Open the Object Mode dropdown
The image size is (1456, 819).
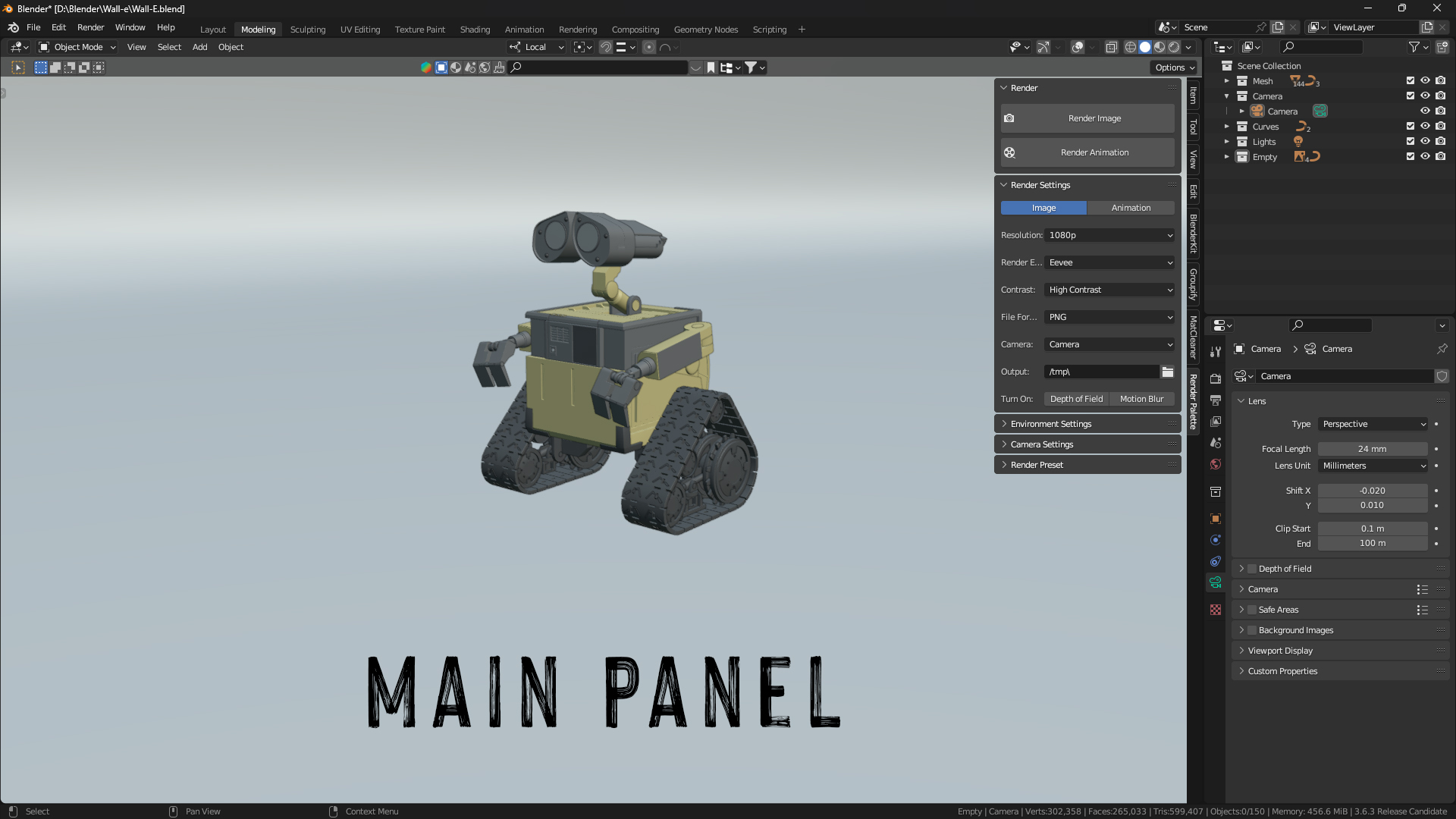click(77, 47)
